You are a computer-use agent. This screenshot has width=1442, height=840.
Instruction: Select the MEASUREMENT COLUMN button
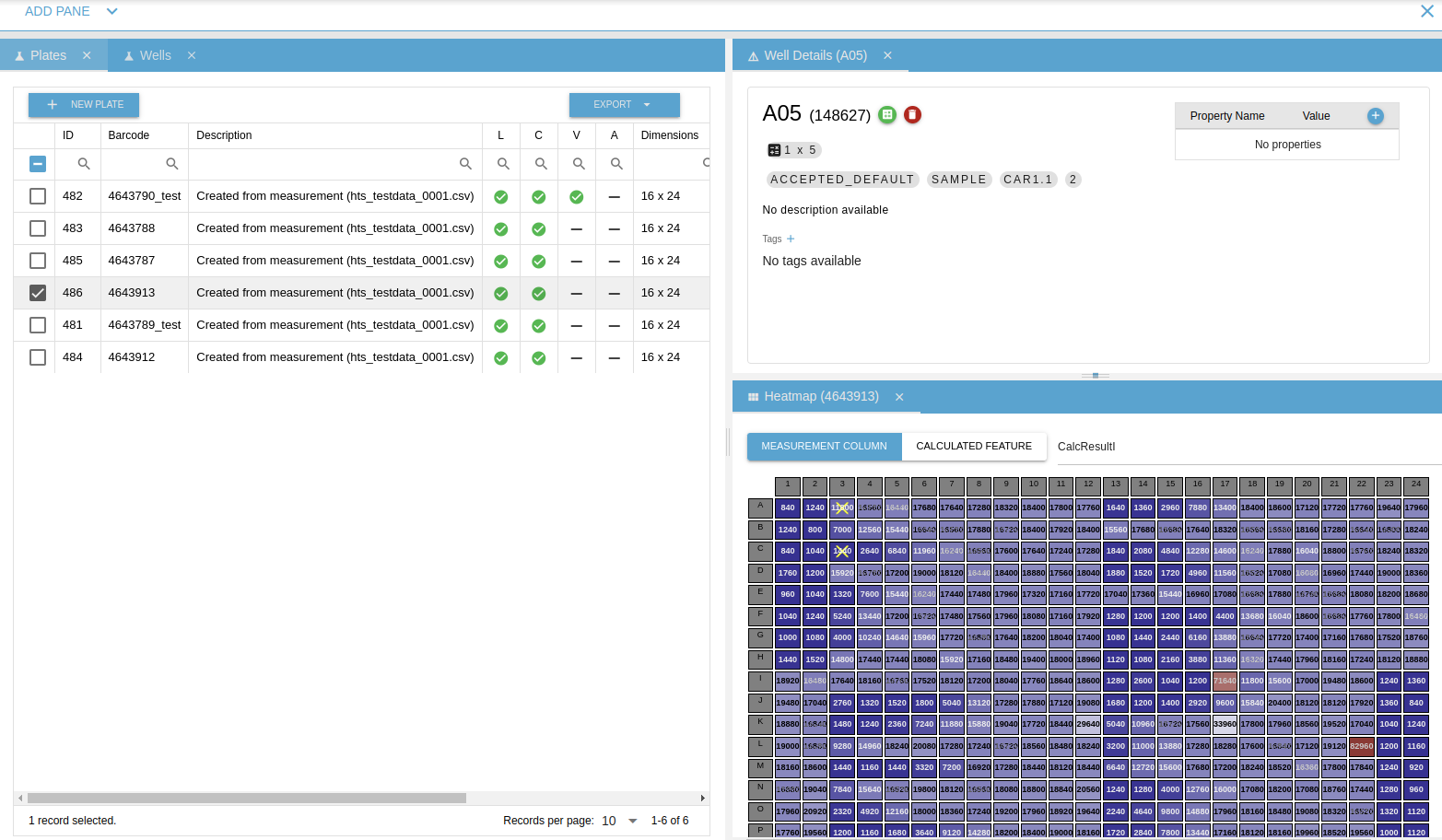click(824, 446)
